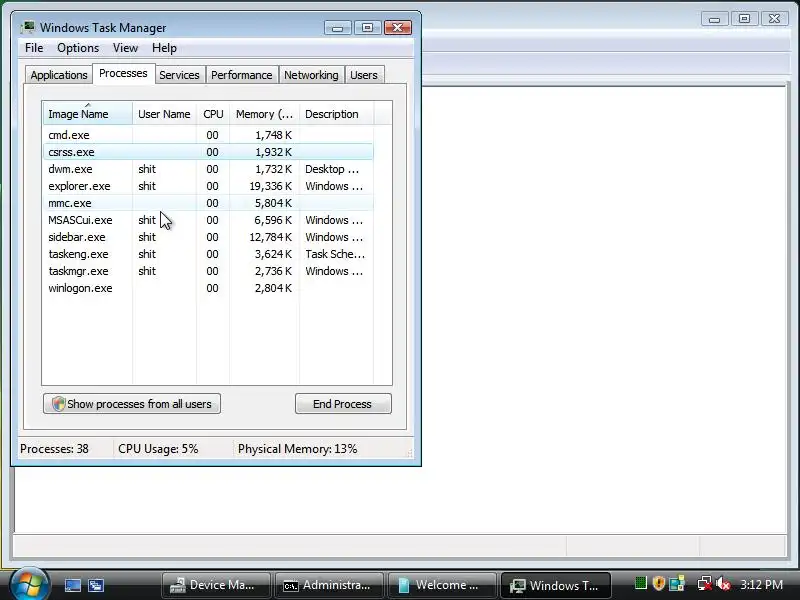Select the taskmgr.exe process
The image size is (800, 600).
[208, 271]
